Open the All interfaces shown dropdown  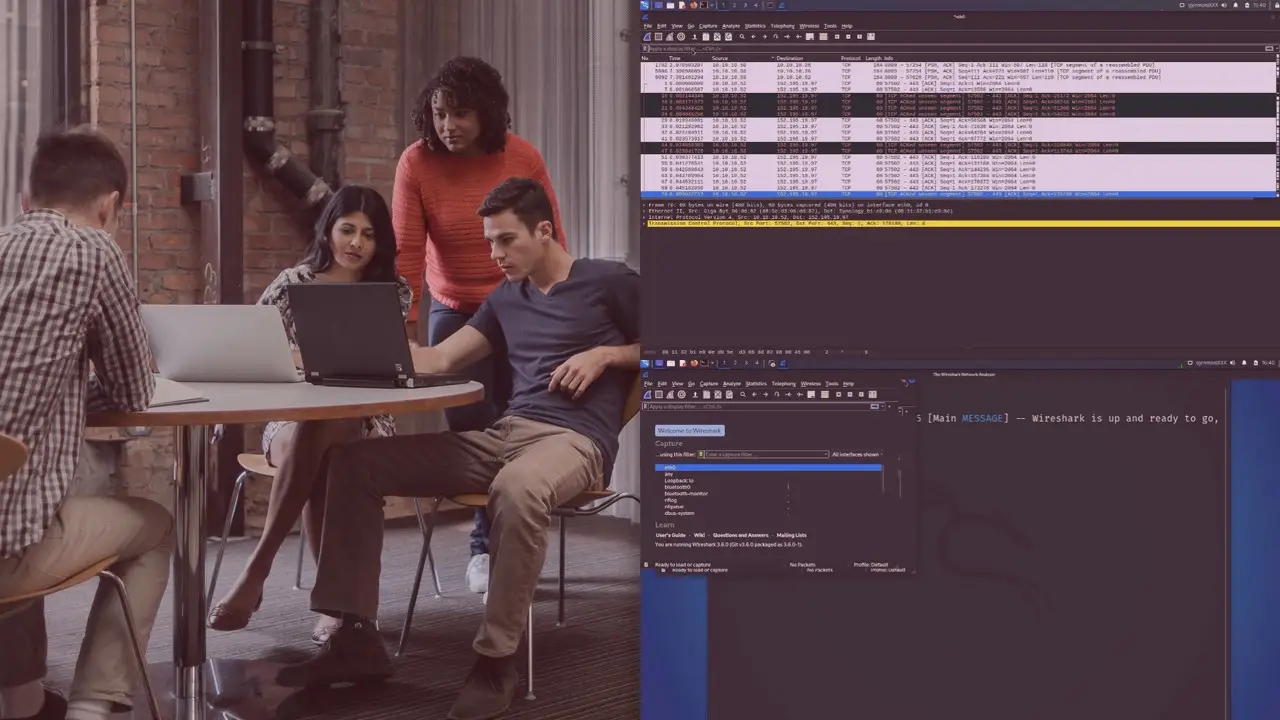pyautogui.click(x=856, y=454)
